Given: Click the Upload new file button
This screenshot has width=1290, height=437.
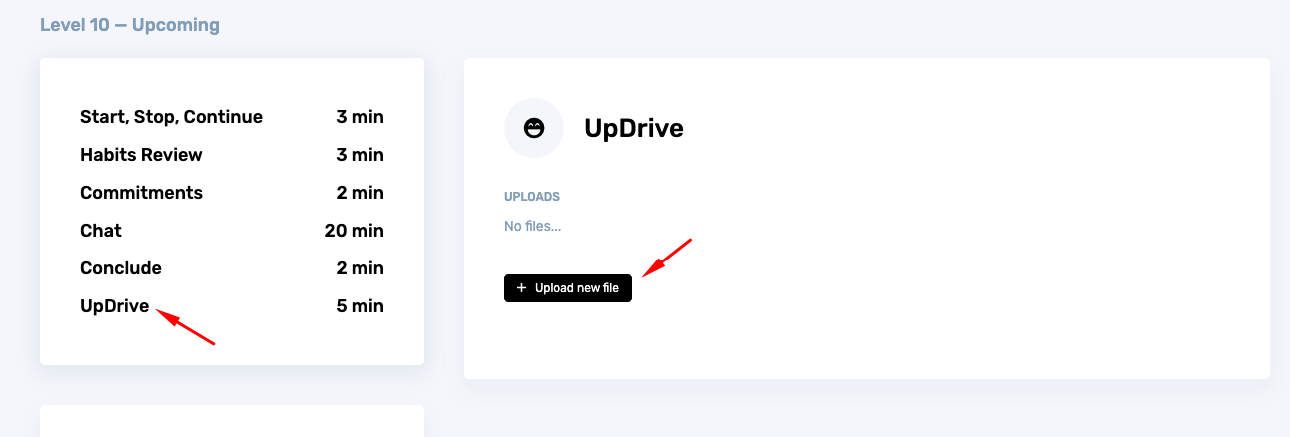Looking at the screenshot, I should (568, 288).
